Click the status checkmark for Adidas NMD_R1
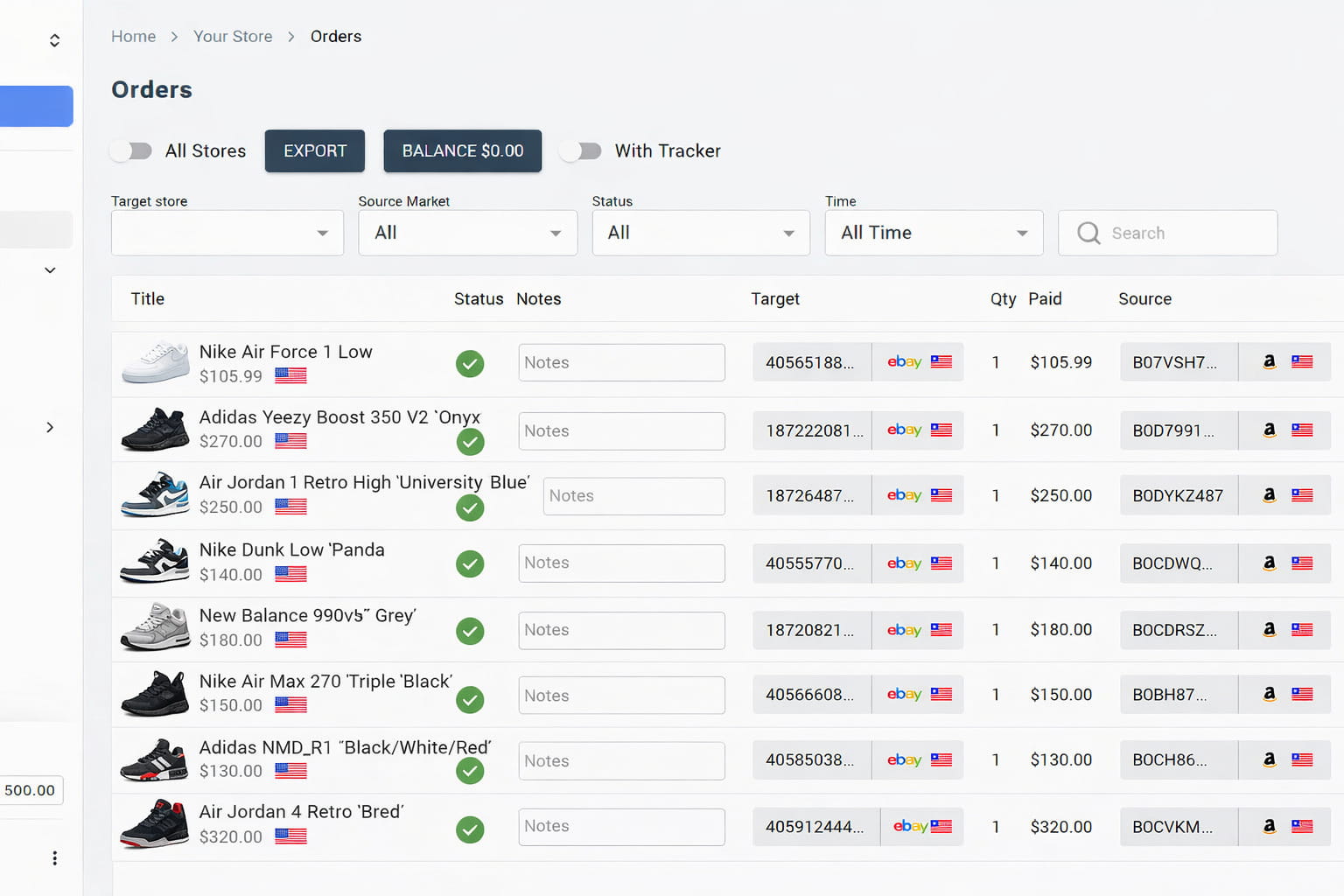Screen dimensions: 1344x896 (470, 770)
